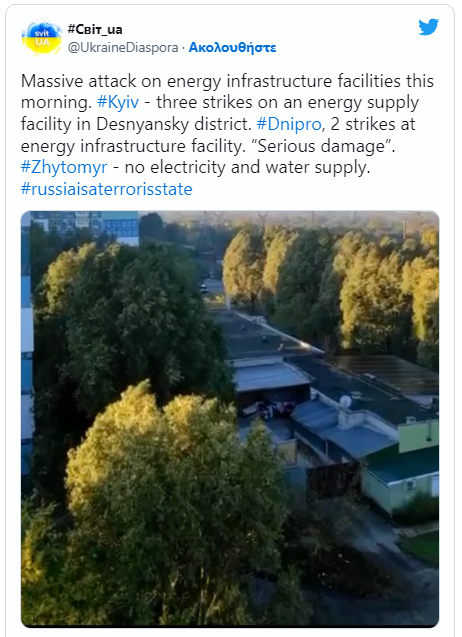
Task: Click the "no electricity and water supply" text
Action: 247,167
